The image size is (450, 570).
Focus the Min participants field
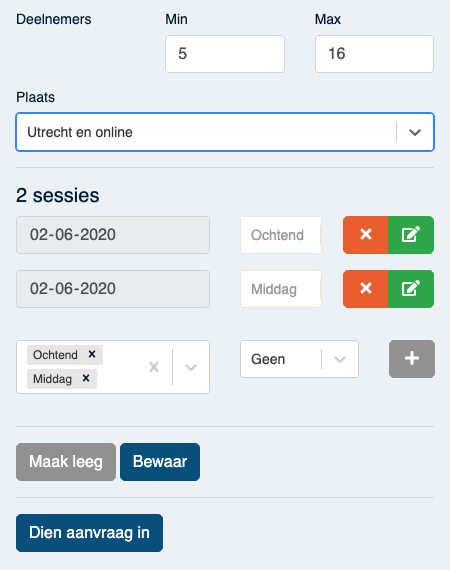pos(225,54)
